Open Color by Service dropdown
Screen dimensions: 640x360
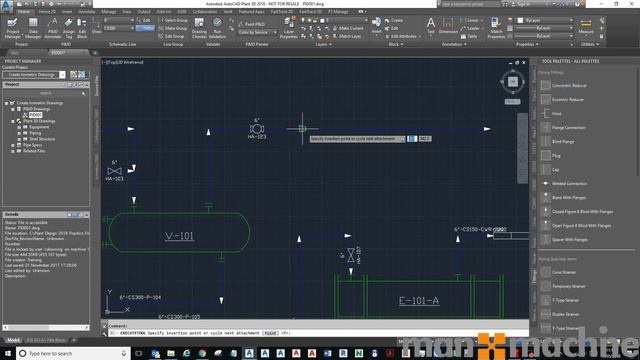click(257, 32)
